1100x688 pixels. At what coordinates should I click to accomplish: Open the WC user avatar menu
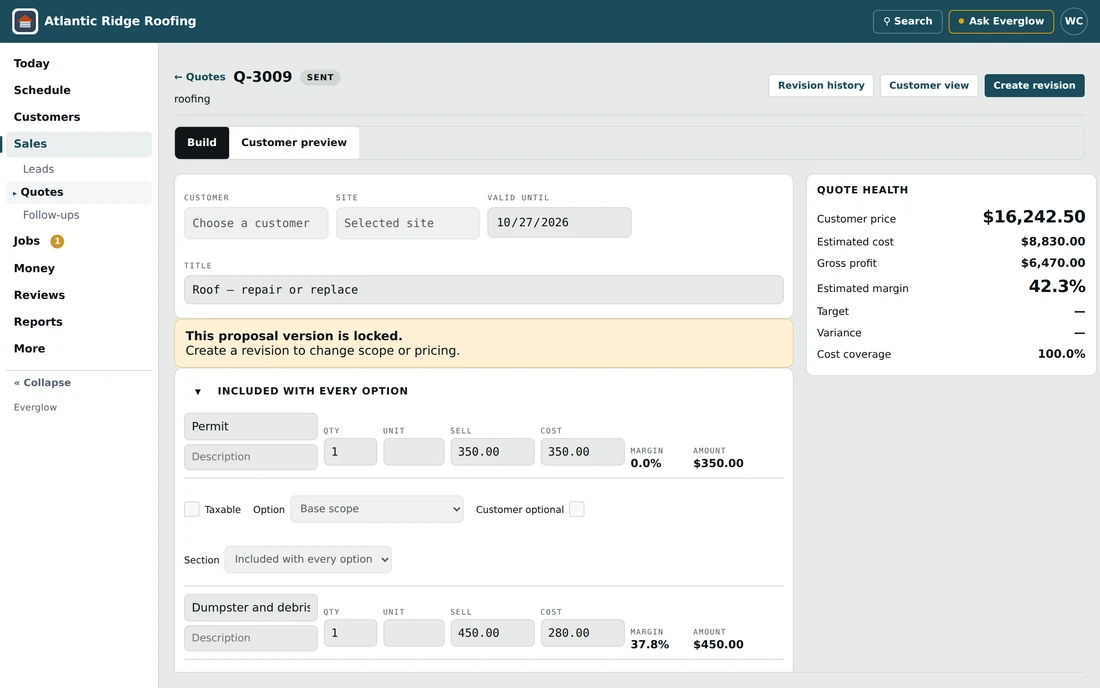[x=1073, y=21]
